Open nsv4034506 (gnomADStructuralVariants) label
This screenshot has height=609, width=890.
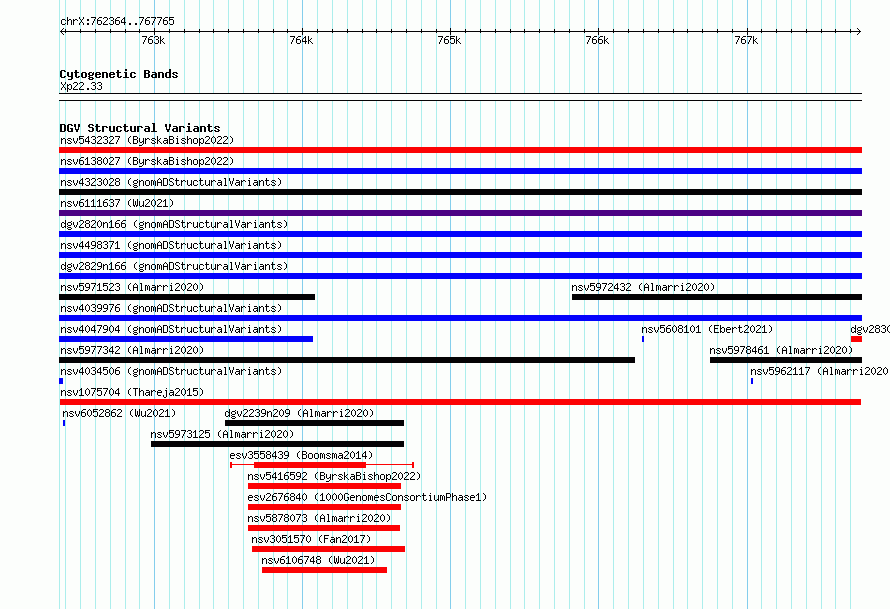[x=171, y=371]
